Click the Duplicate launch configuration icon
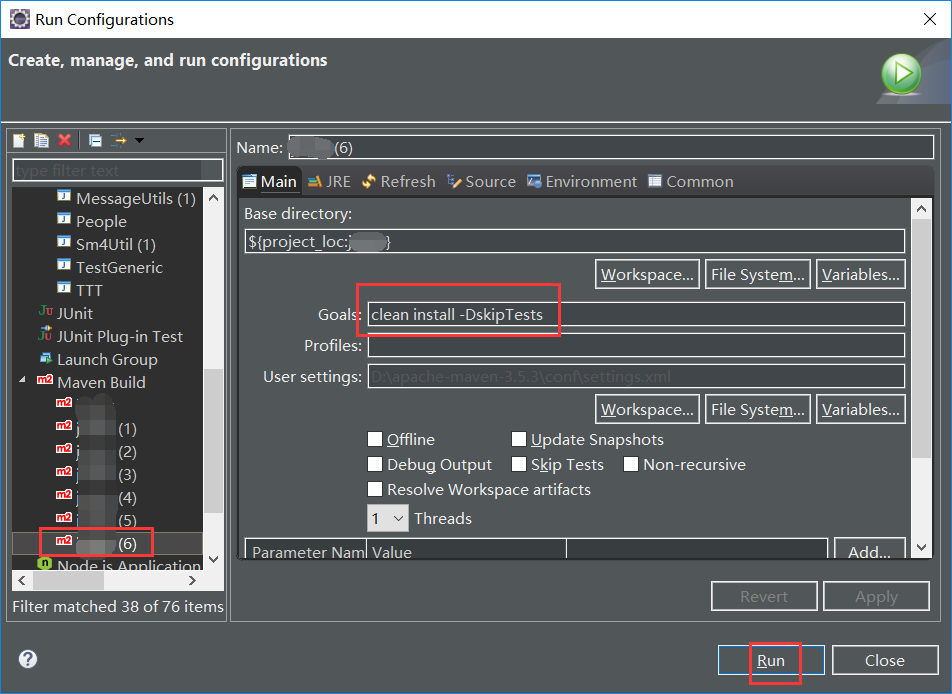The image size is (952, 694). [x=41, y=140]
